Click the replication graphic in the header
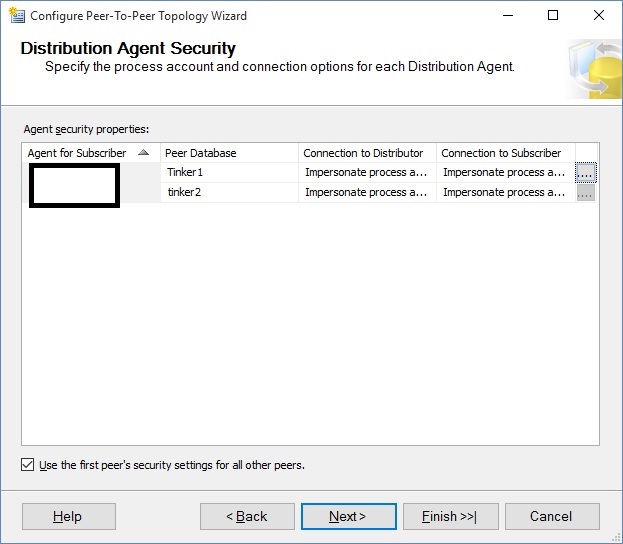623x544 pixels. [x=594, y=68]
